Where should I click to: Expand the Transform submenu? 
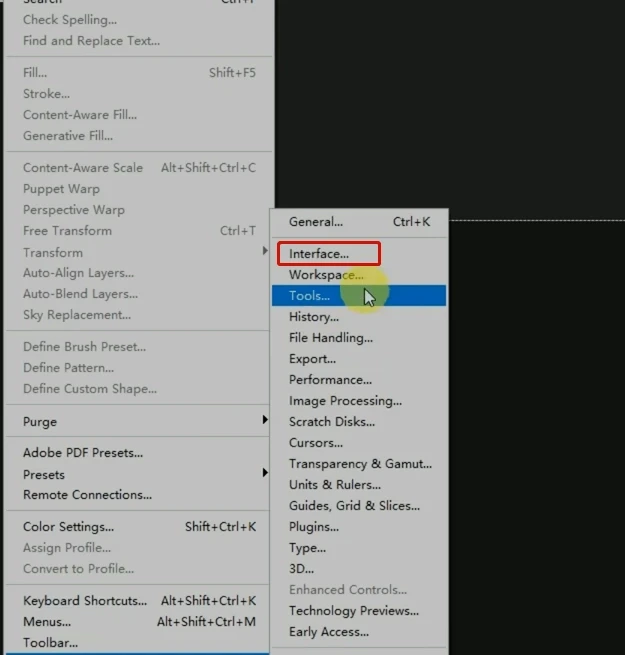pos(53,253)
